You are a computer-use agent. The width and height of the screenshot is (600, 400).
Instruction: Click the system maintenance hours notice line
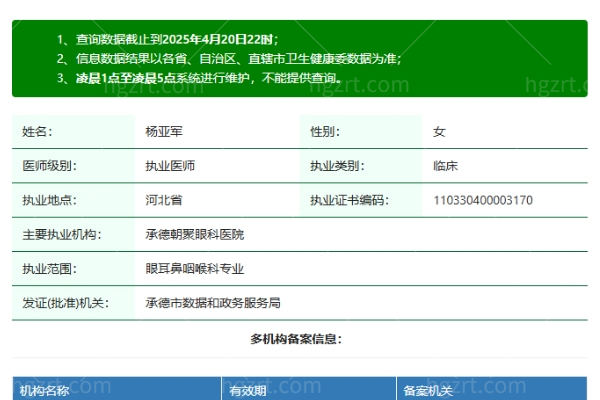(208, 77)
